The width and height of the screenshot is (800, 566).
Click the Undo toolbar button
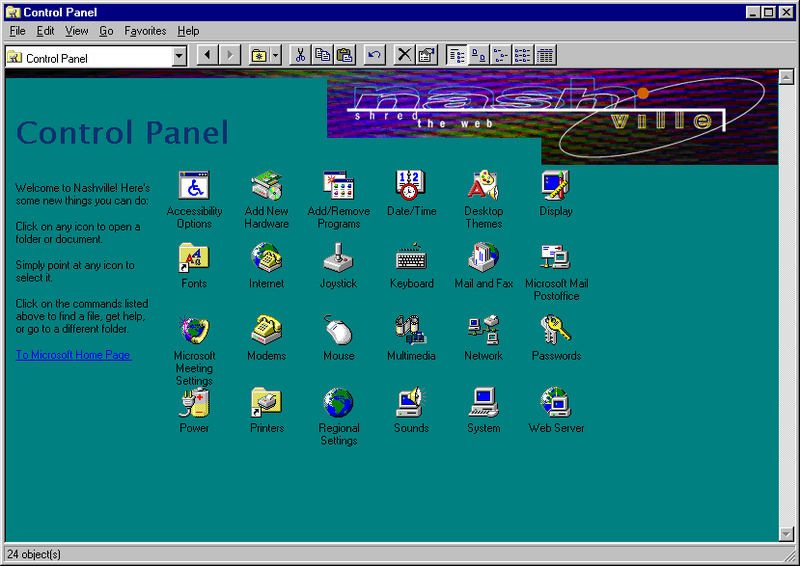[374, 55]
